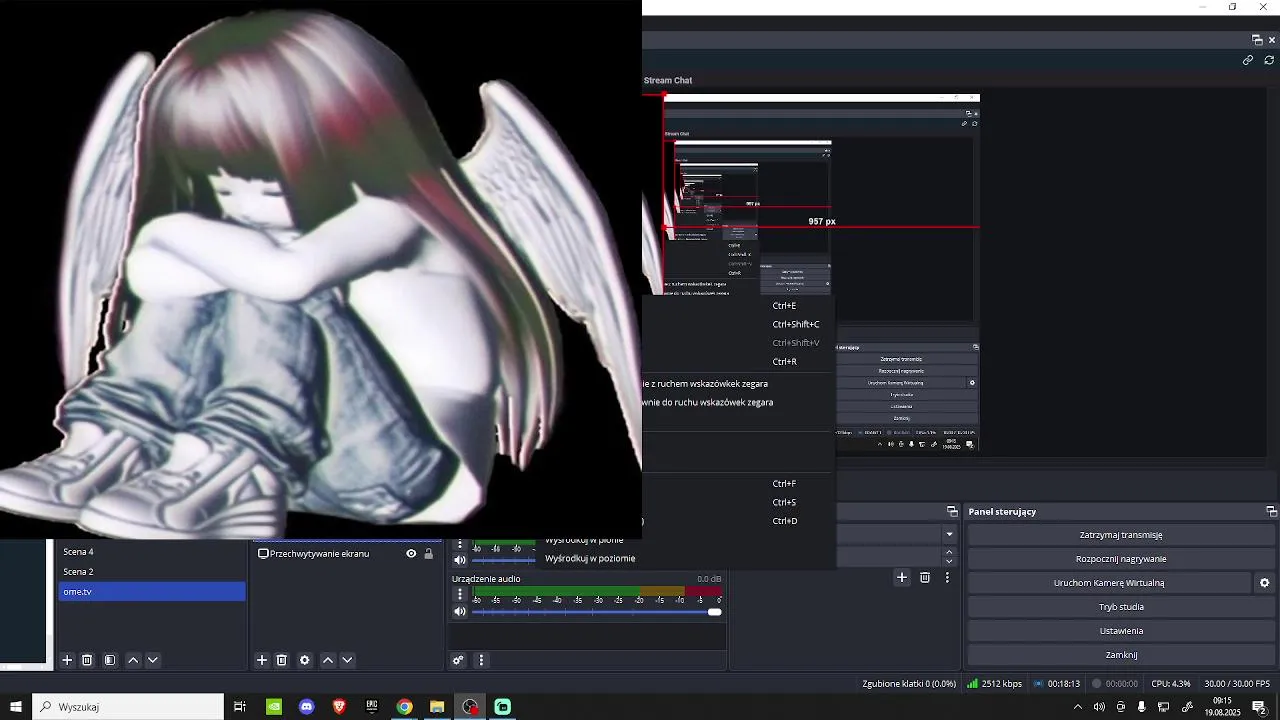Click Rozpocznij nagrywanie button
The width and height of the screenshot is (1280, 720).
tap(1121, 559)
